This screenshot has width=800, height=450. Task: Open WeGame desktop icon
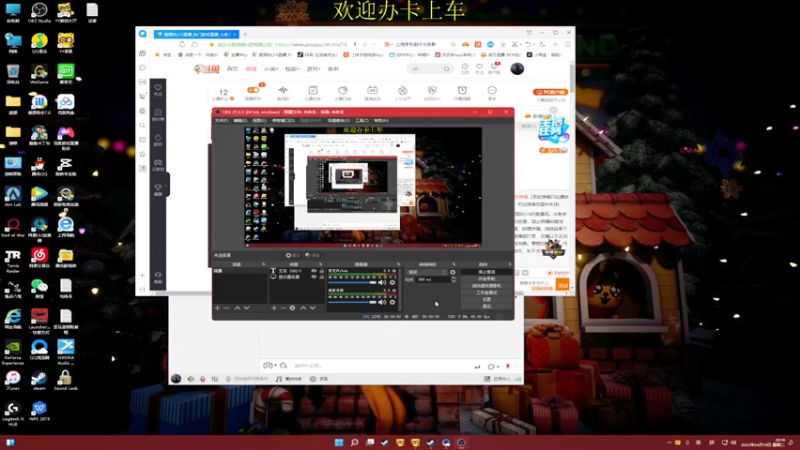tap(39, 74)
